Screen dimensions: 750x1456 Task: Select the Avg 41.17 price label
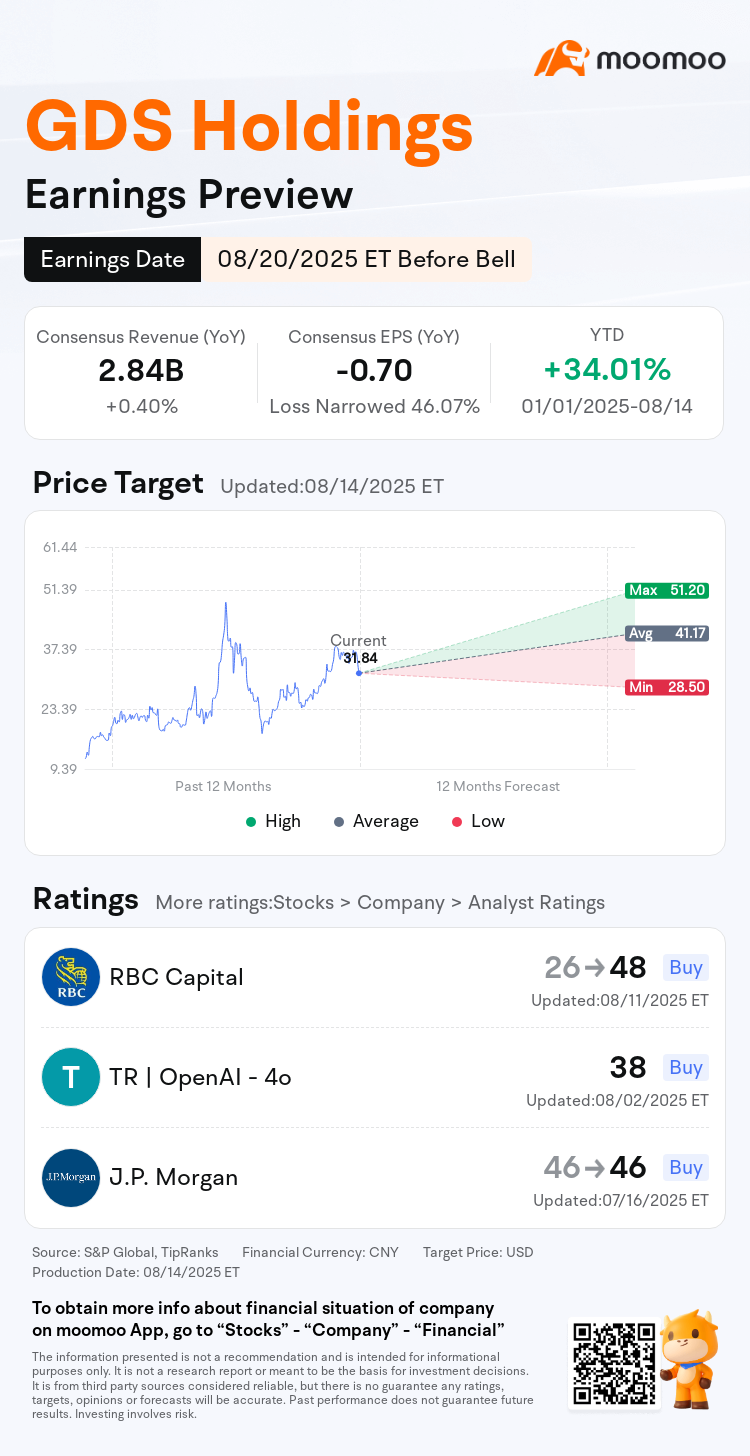[666, 633]
